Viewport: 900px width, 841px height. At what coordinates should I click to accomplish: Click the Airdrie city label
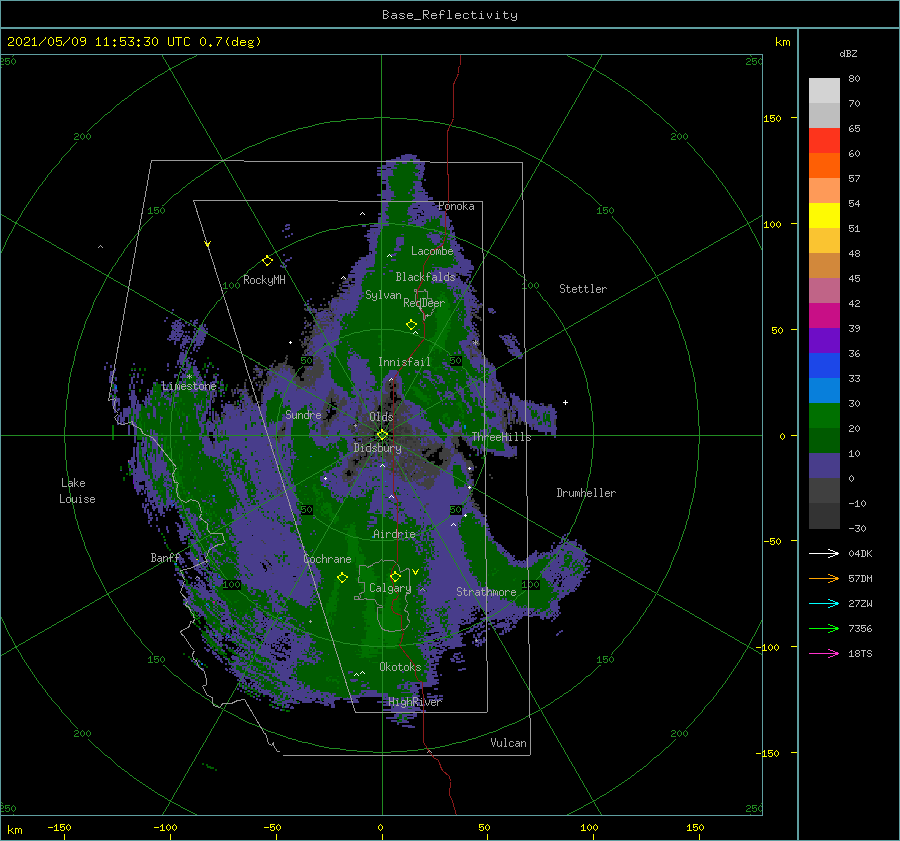[394, 534]
